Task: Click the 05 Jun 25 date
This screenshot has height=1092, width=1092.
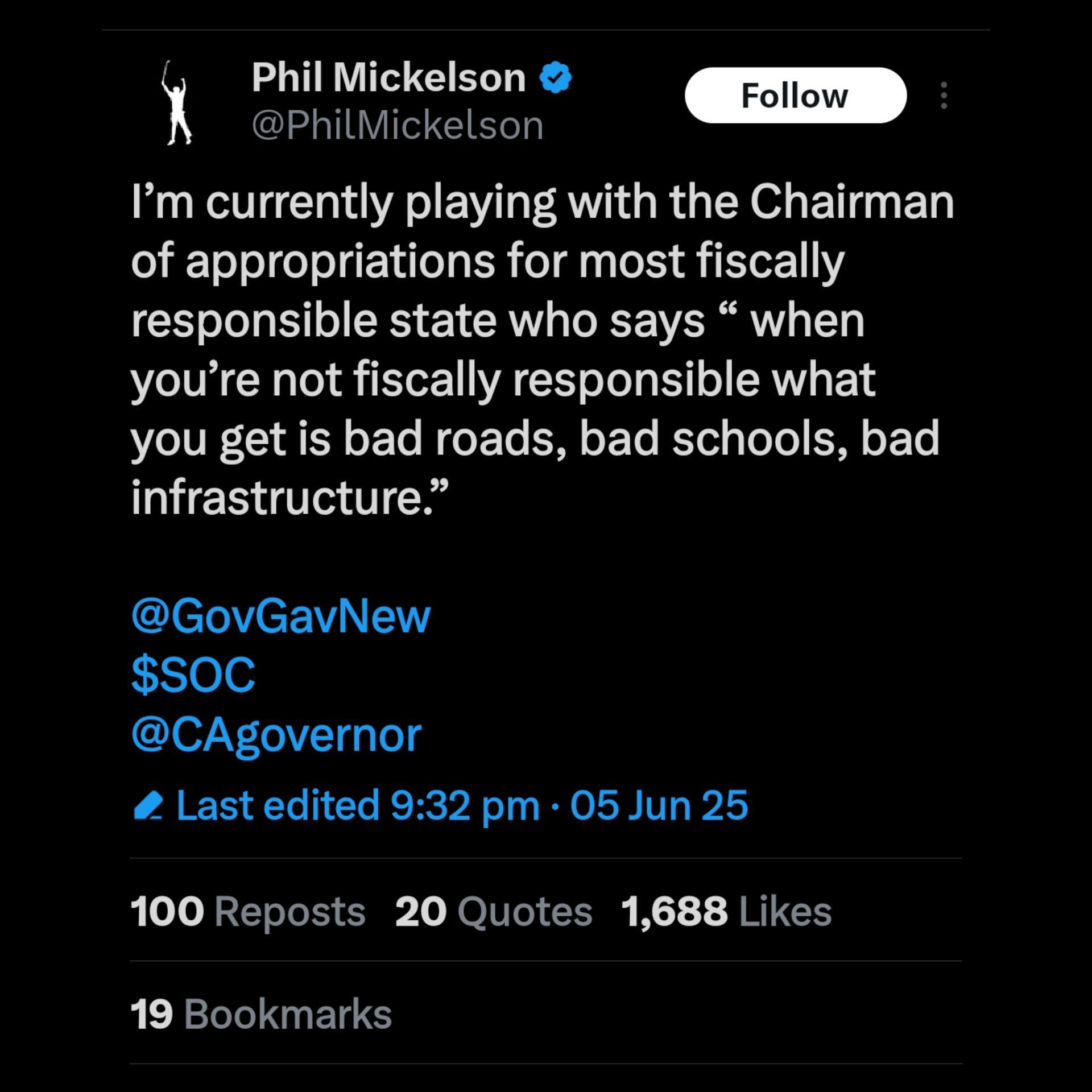Action: (x=659, y=806)
